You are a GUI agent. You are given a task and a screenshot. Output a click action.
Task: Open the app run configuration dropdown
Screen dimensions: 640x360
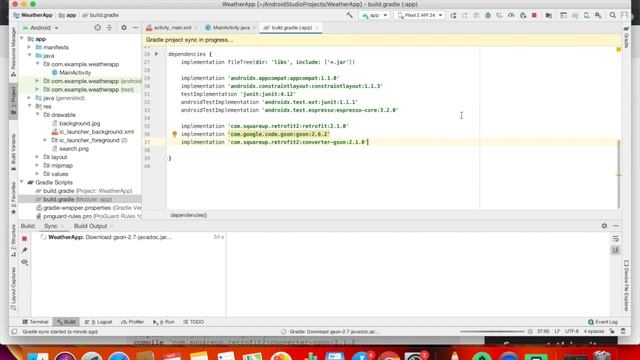374,15
